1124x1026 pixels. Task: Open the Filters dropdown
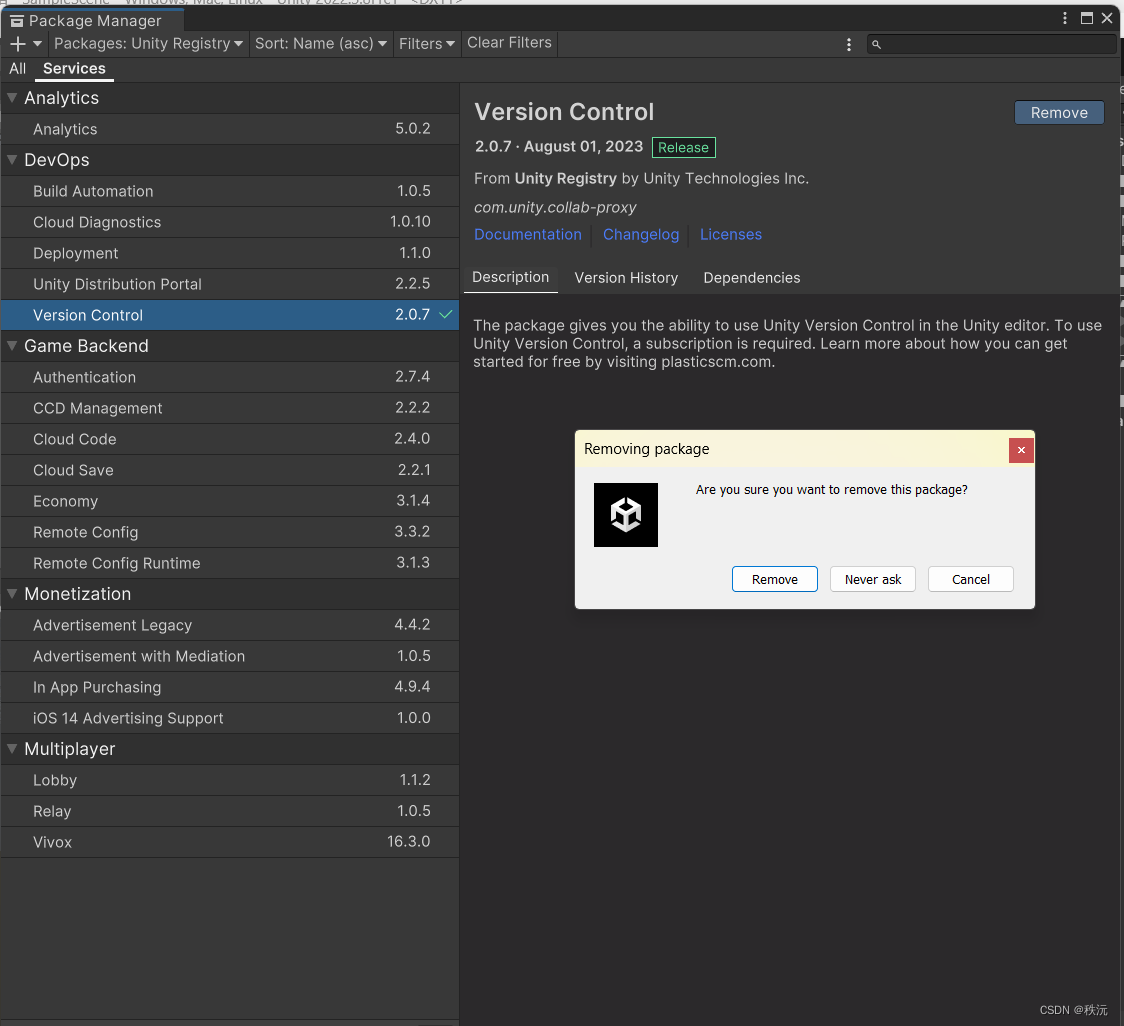[x=426, y=43]
